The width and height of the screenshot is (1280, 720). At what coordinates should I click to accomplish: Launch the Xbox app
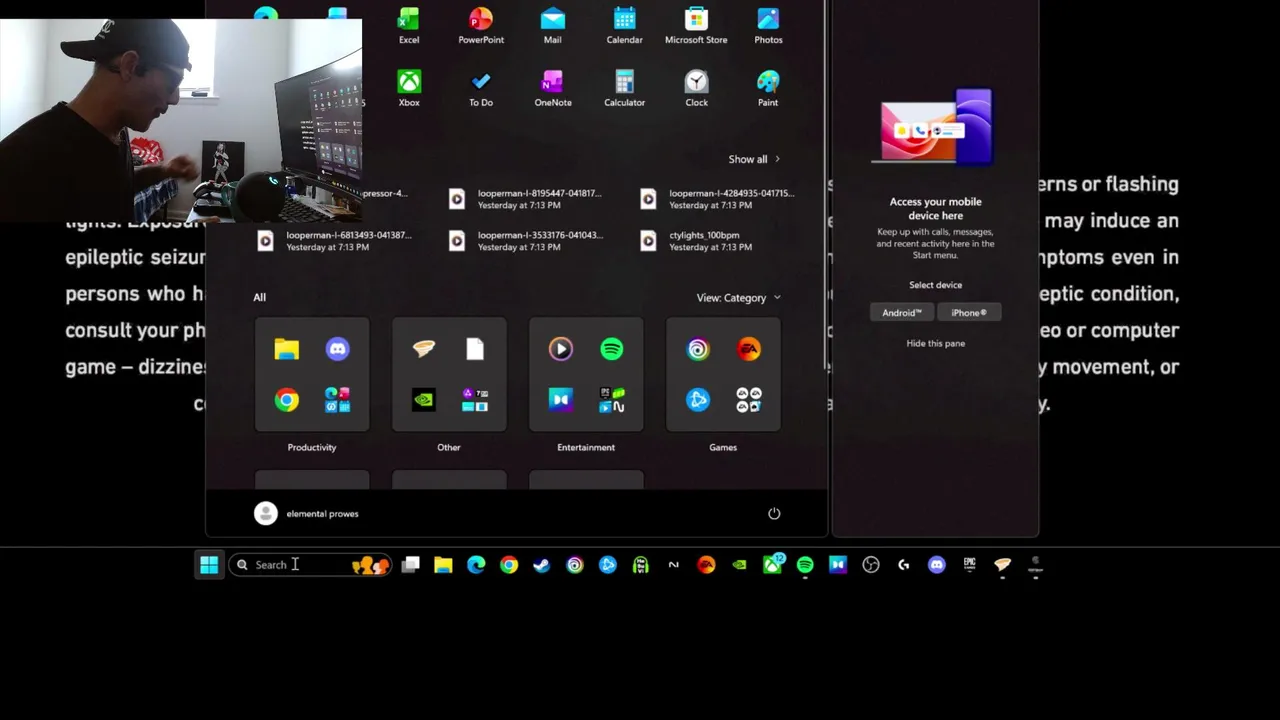pos(409,89)
